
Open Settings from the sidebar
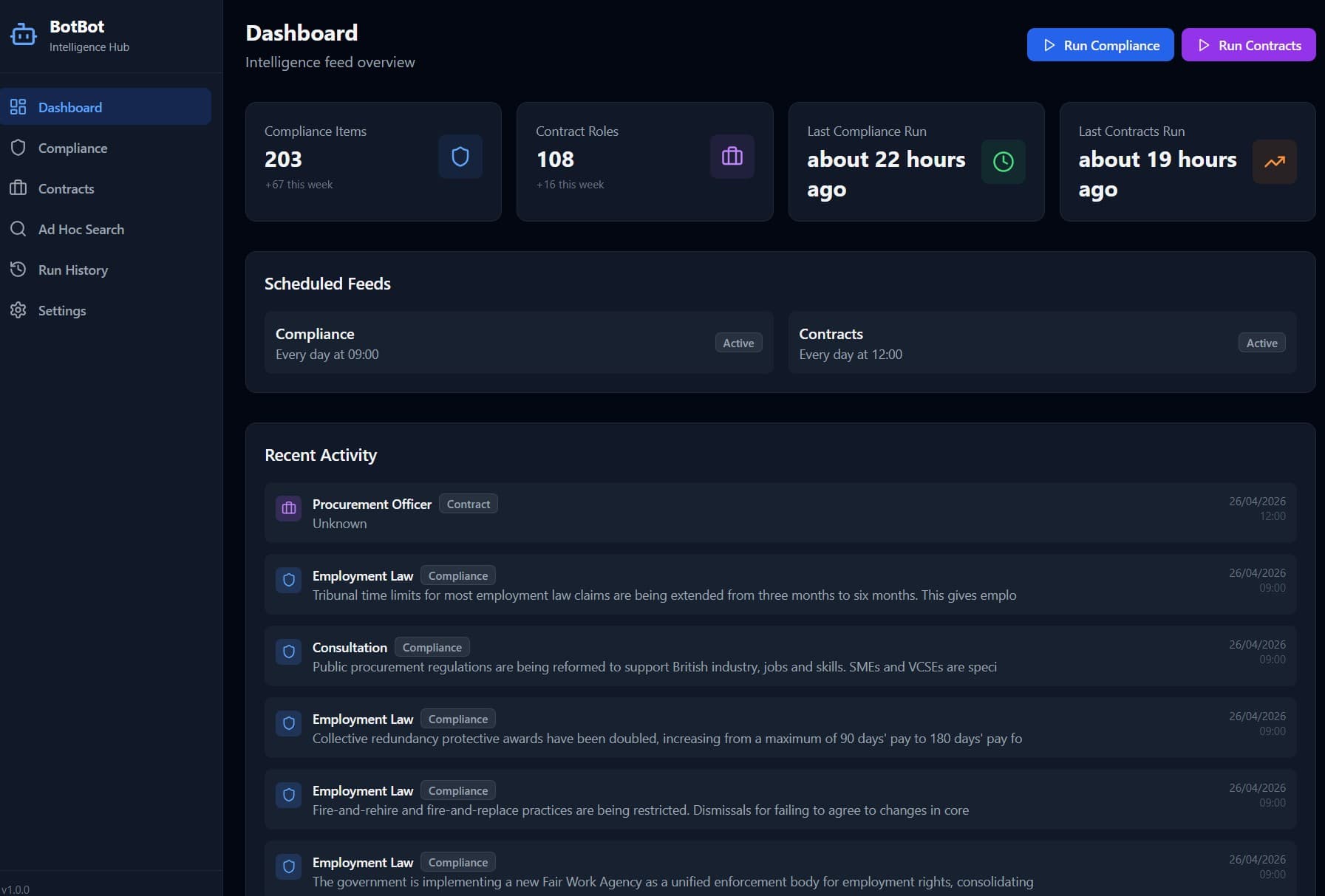point(61,310)
